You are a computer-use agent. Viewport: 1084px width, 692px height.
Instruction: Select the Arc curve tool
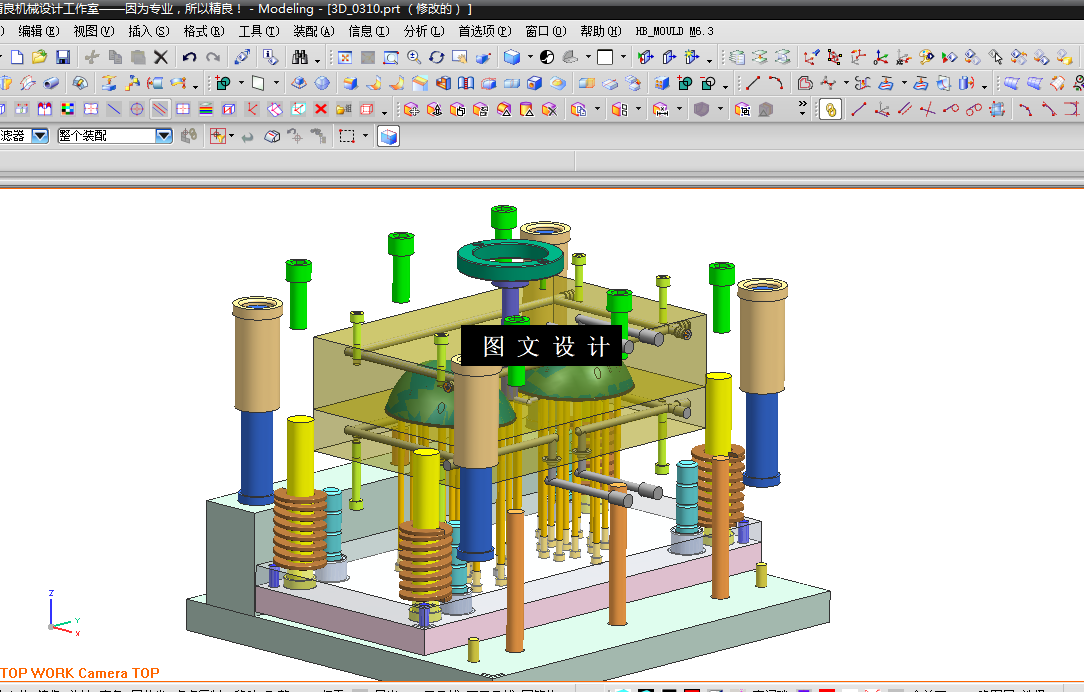click(x=776, y=84)
